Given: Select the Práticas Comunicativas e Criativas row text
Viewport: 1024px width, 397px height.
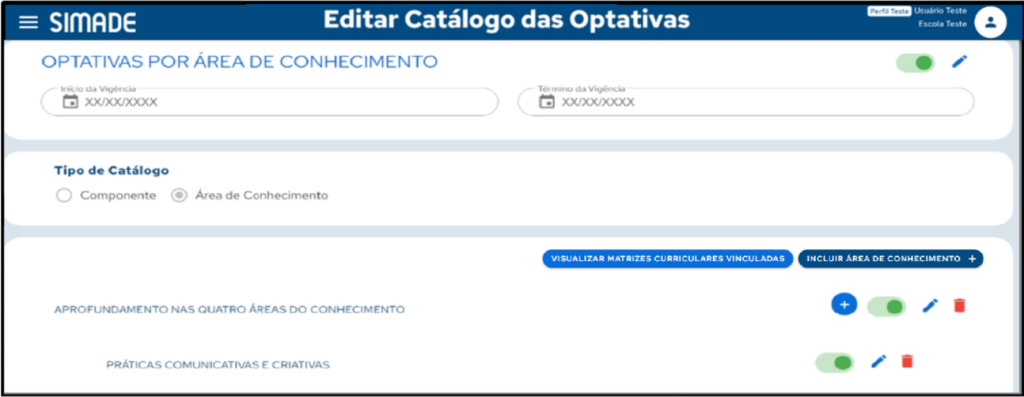Looking at the screenshot, I should click(218, 364).
